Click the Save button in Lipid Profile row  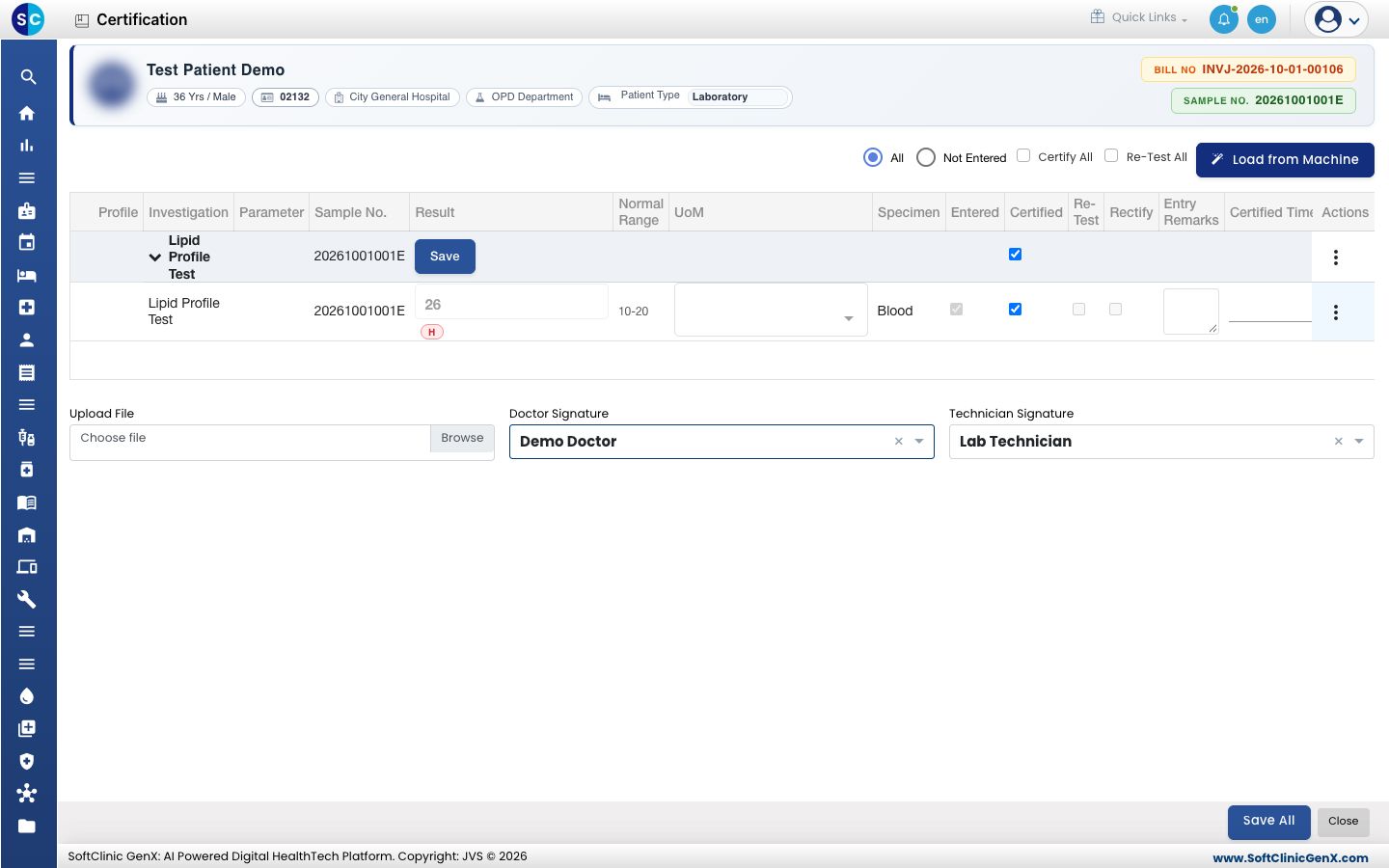[x=445, y=257]
